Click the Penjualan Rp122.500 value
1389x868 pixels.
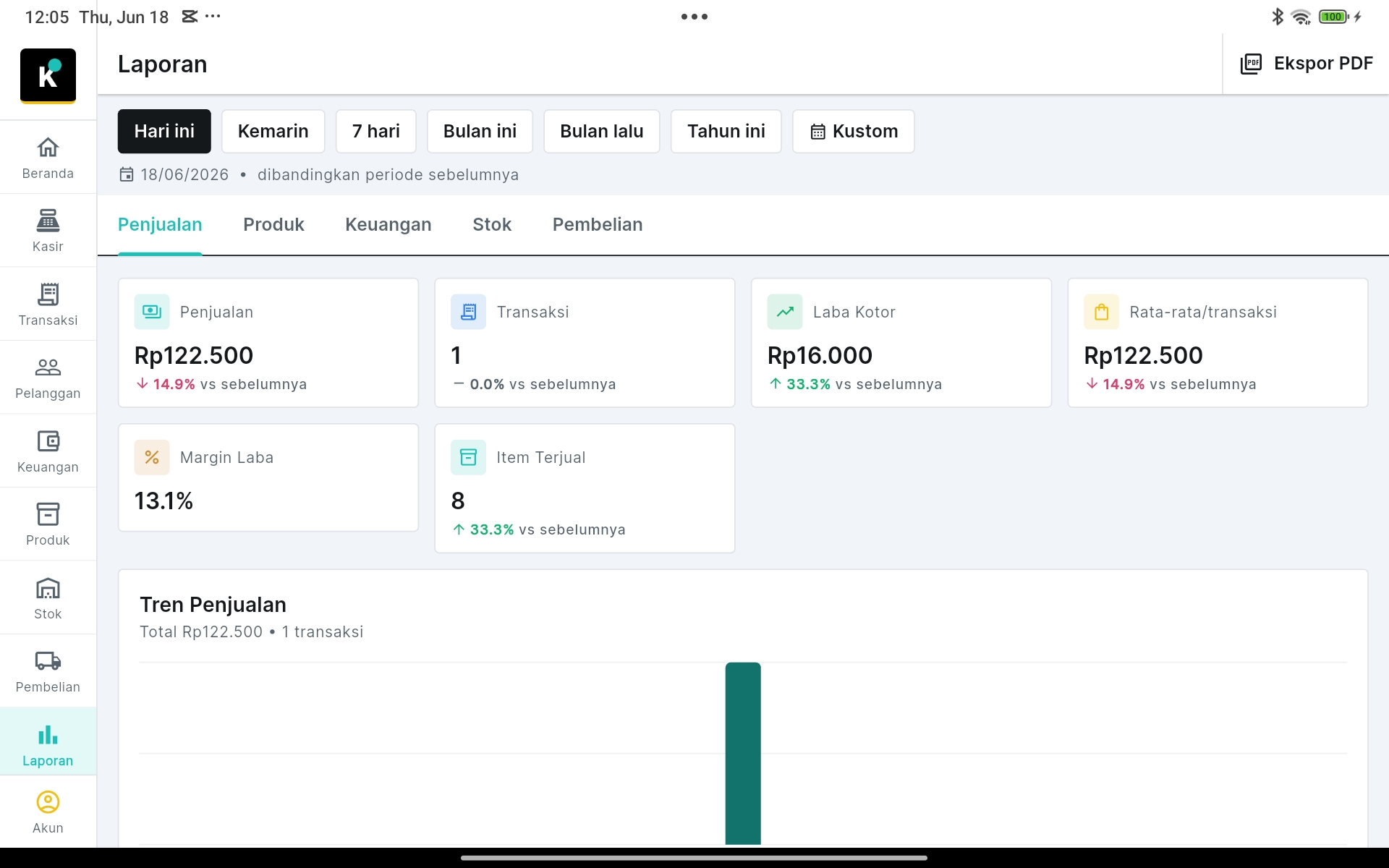tap(194, 355)
